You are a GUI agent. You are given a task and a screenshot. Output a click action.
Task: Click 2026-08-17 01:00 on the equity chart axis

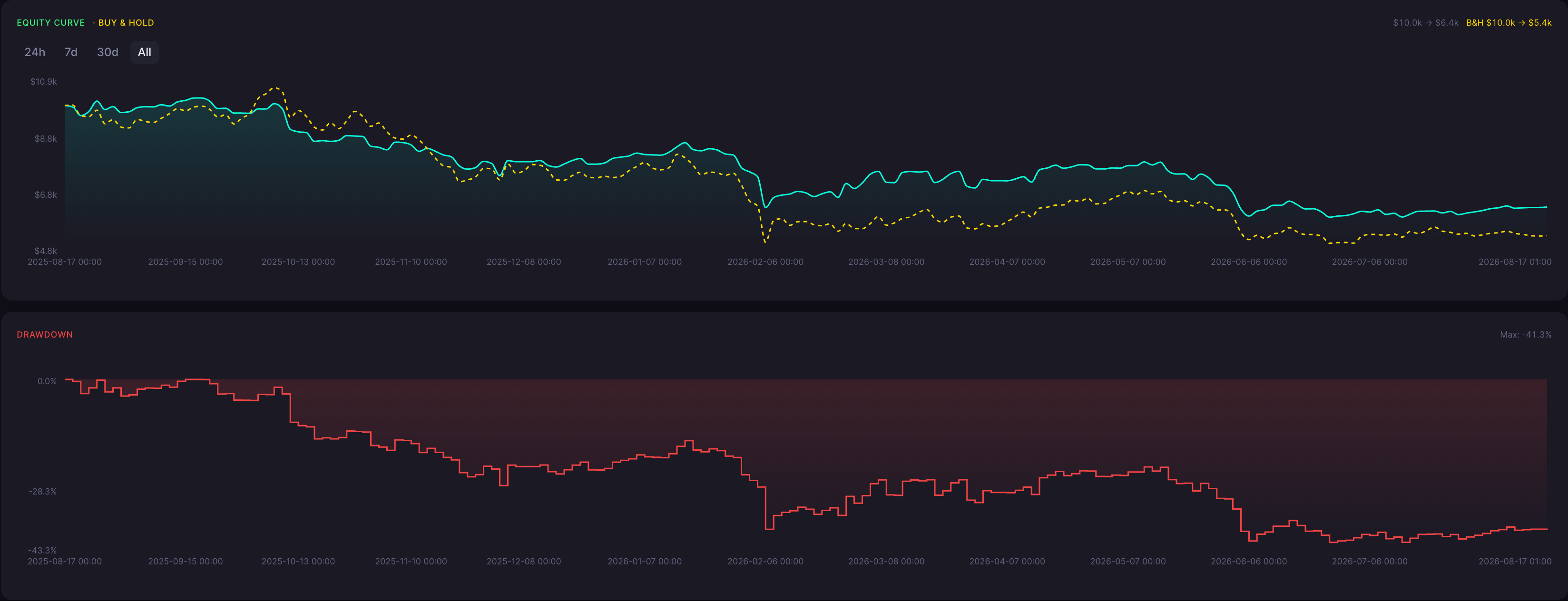point(1515,262)
